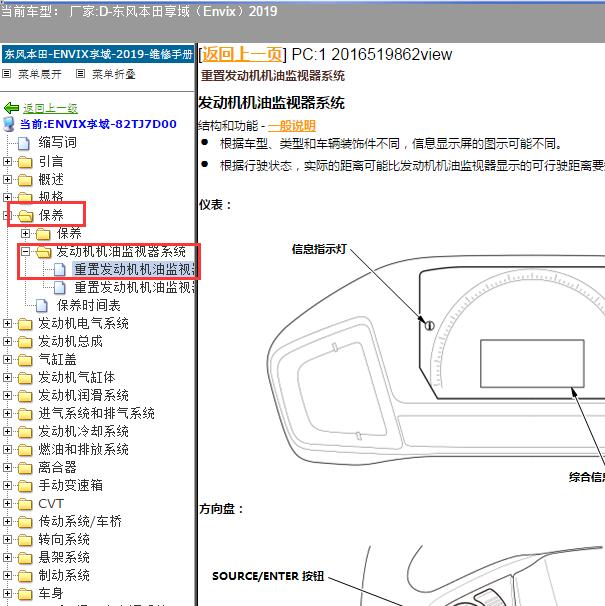Open the second 重置发动机机油监视 item
The width and height of the screenshot is (605, 606).
point(134,288)
